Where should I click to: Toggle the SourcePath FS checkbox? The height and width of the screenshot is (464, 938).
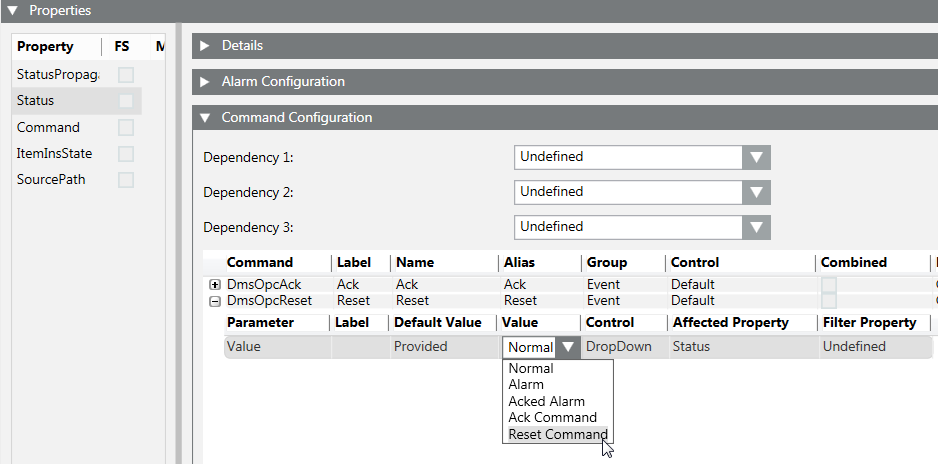[x=126, y=180]
